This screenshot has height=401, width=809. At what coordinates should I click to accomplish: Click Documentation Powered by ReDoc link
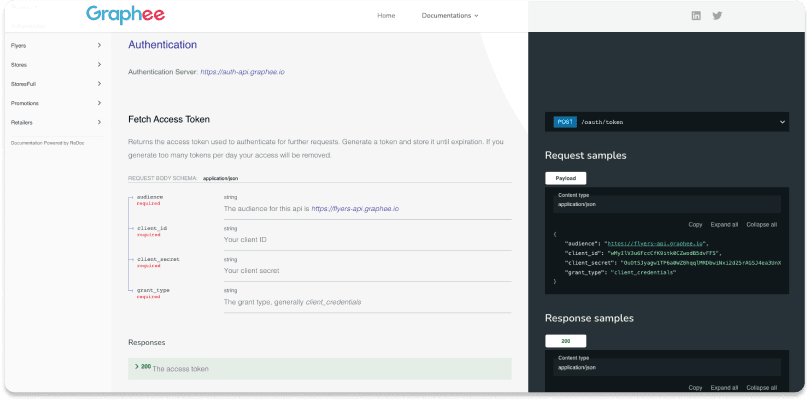pyautogui.click(x=47, y=143)
